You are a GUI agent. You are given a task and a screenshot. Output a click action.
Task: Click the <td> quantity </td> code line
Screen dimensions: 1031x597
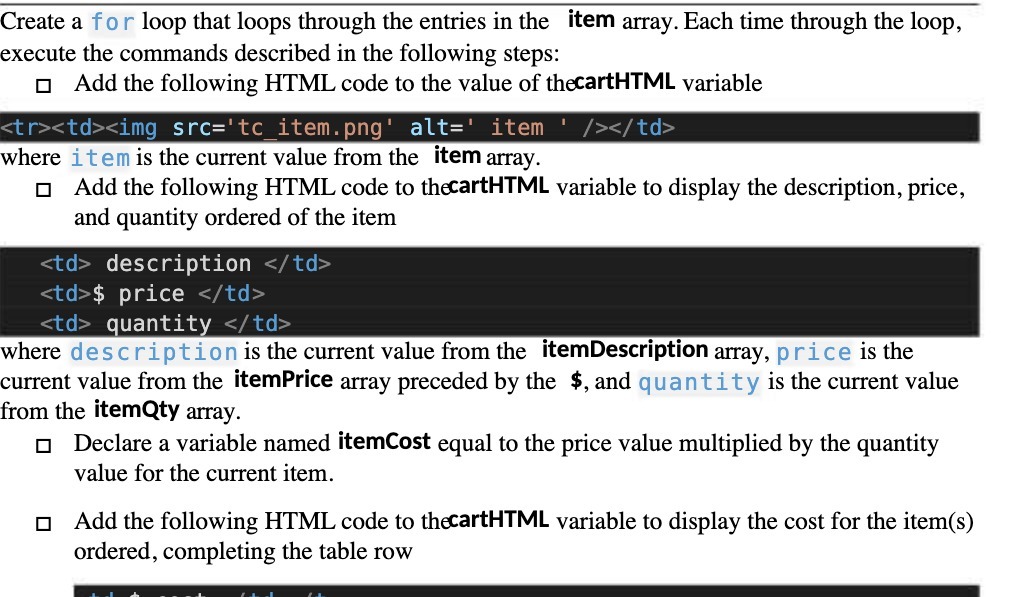point(165,323)
